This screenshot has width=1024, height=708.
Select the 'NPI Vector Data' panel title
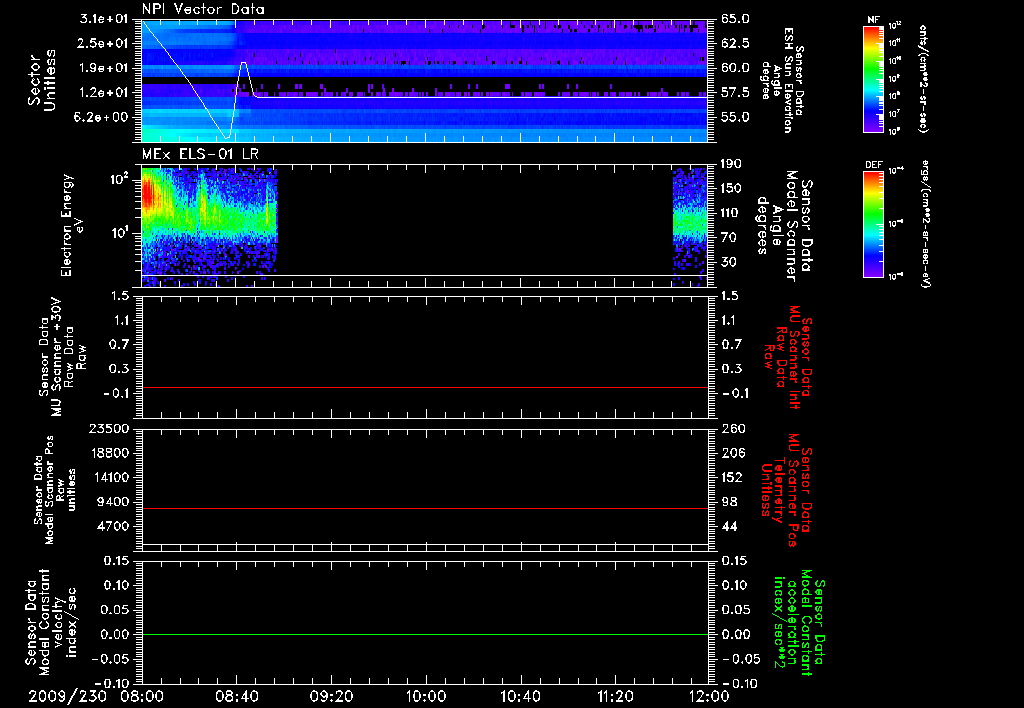(203, 9)
